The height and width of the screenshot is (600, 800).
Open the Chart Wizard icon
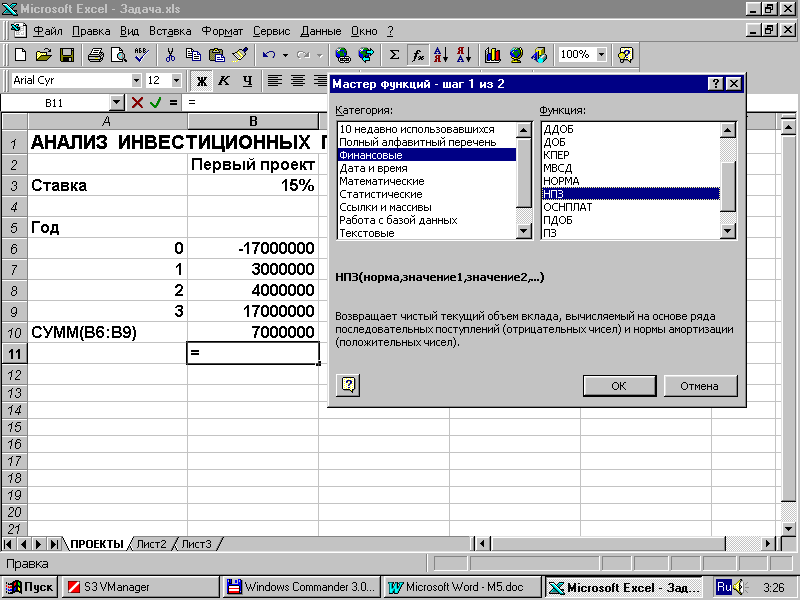click(492, 55)
